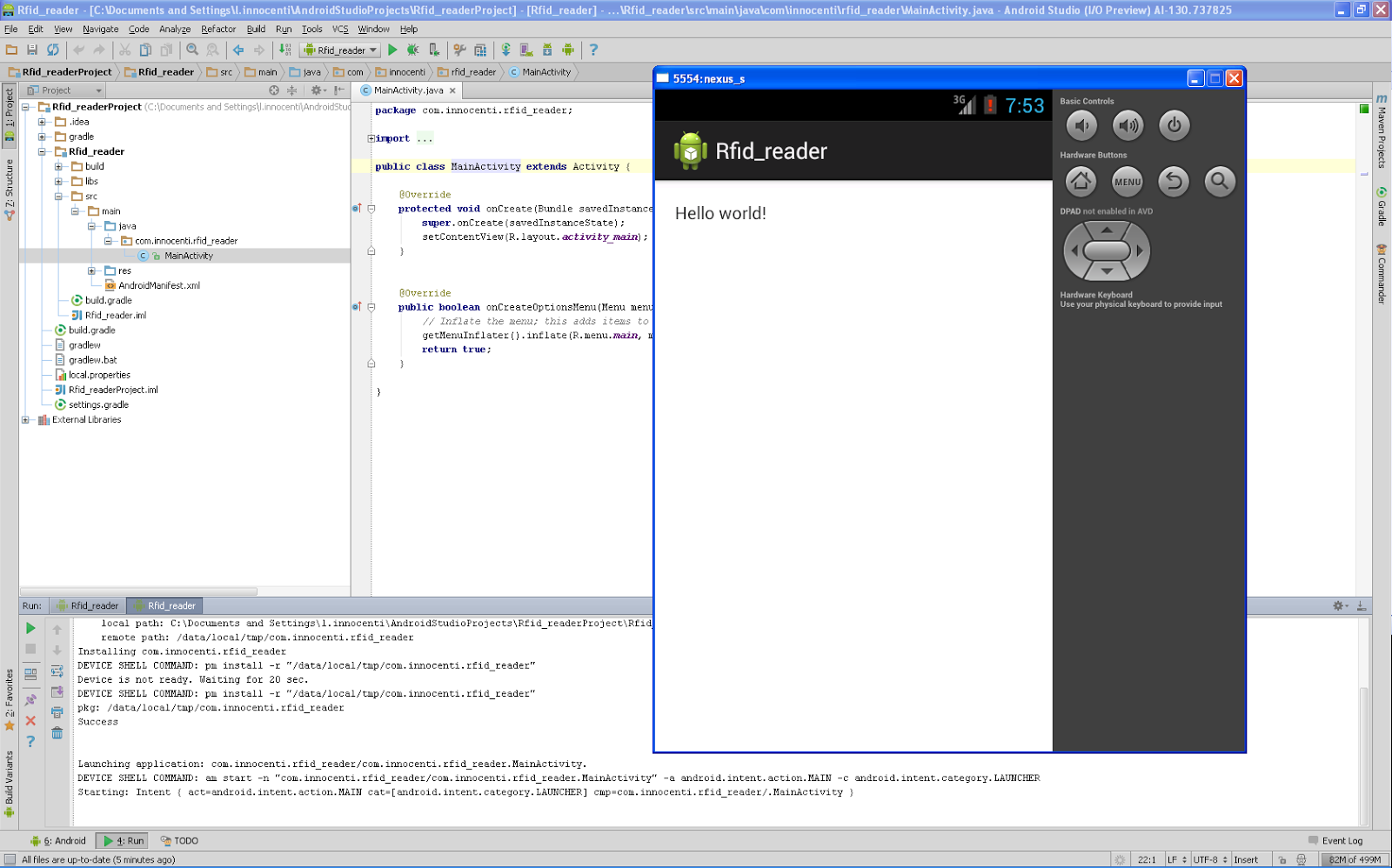1392x868 pixels.
Task: Rerun the app from the Run panel
Action: (x=30, y=628)
